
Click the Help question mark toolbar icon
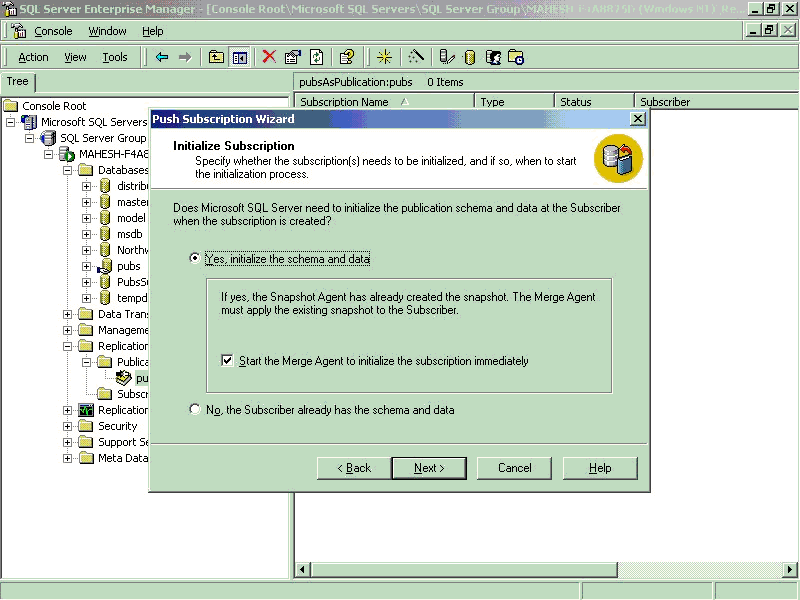[347, 57]
